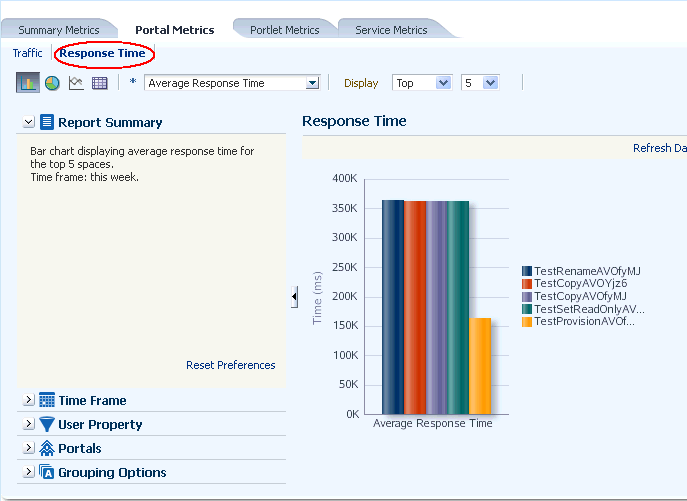
Task: Select the bar chart view icon
Action: (28, 83)
